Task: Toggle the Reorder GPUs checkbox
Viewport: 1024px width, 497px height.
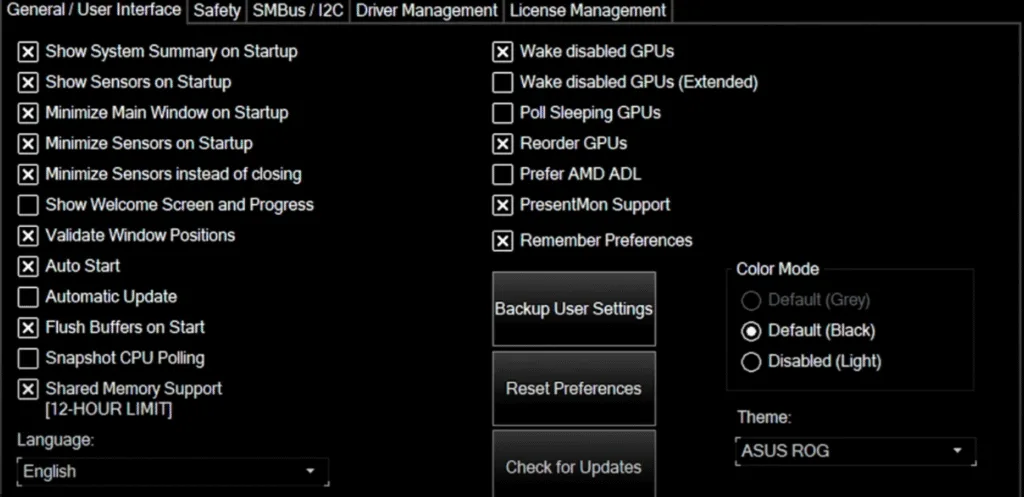Action: click(x=502, y=144)
